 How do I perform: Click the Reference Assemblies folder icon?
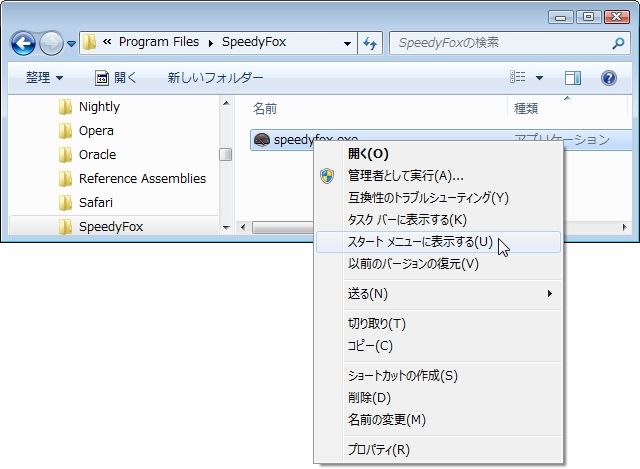65,178
